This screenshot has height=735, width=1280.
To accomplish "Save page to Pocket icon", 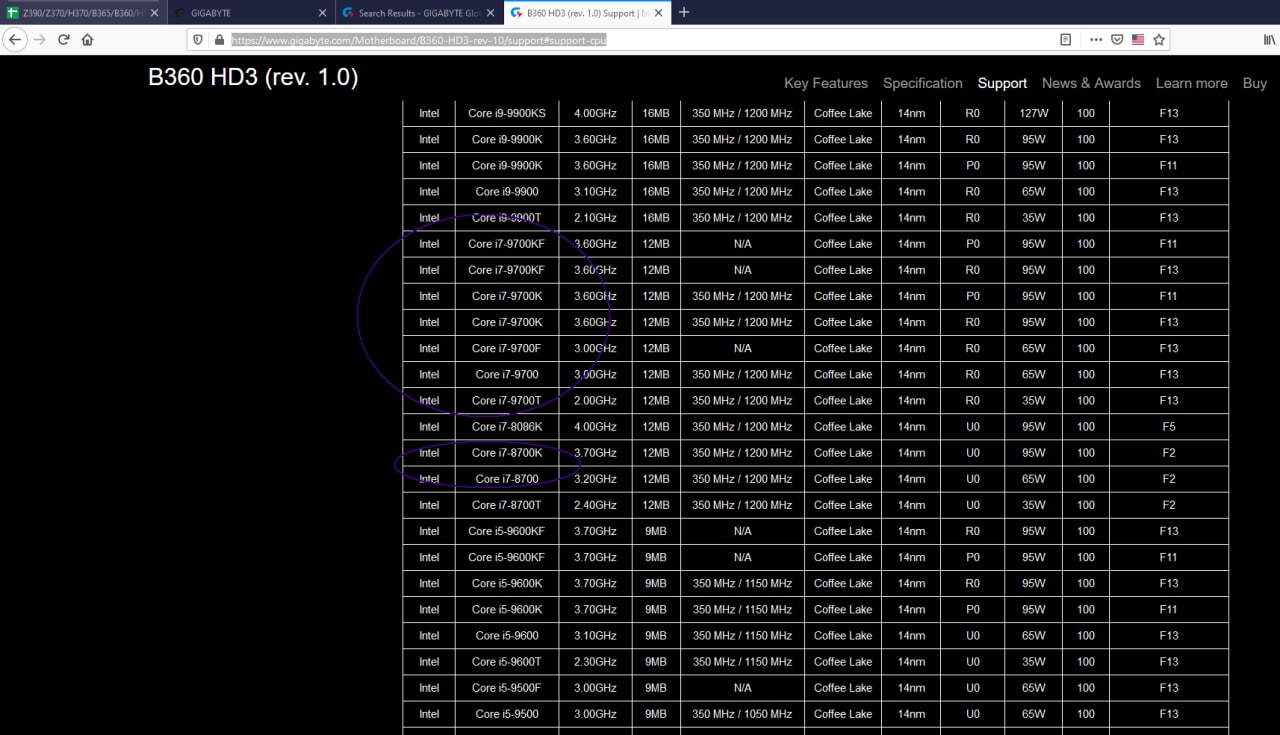I will (x=1117, y=40).
